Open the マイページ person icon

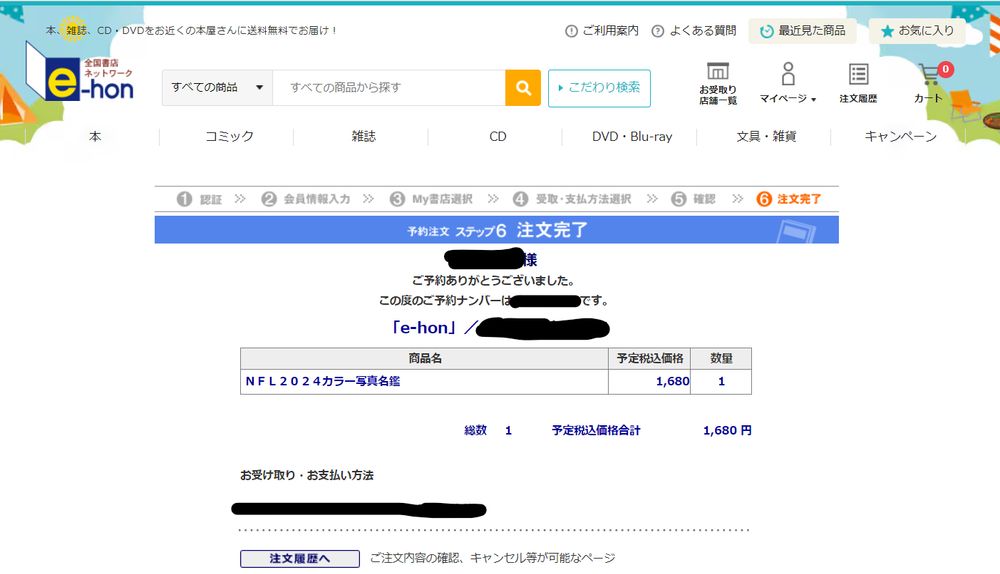coord(788,74)
